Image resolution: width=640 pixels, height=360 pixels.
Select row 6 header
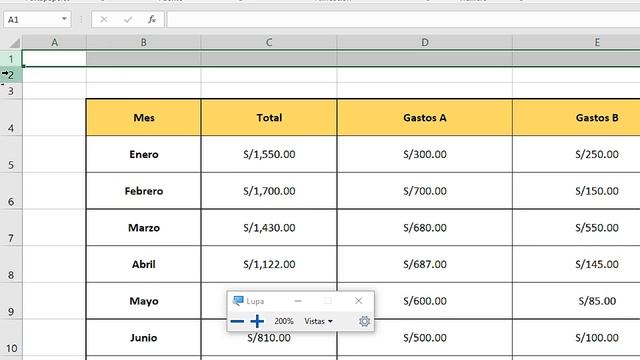(x=11, y=191)
